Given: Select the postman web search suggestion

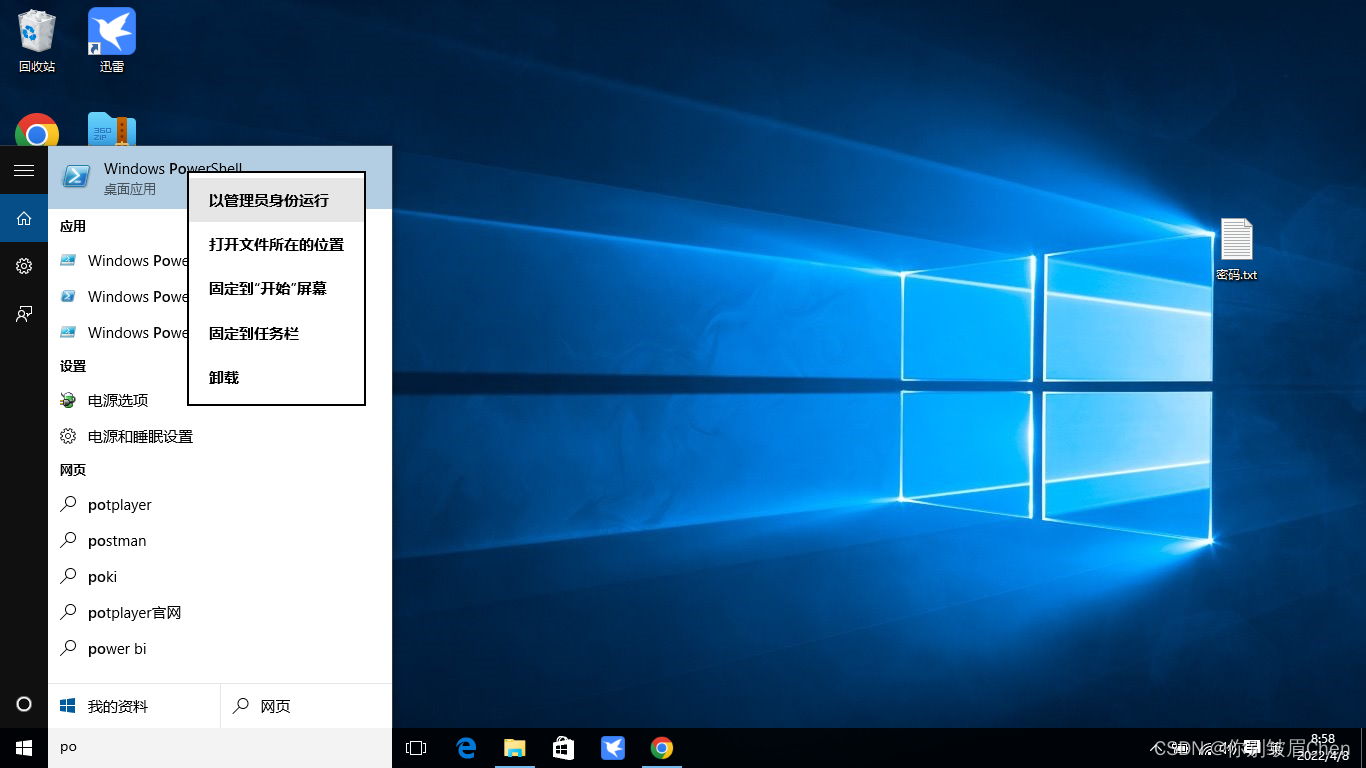Looking at the screenshot, I should (x=117, y=541).
